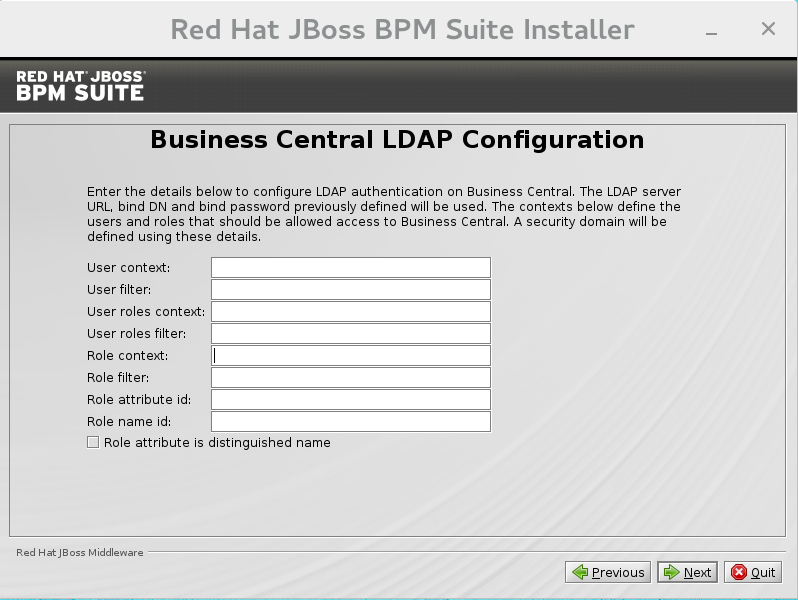Click the Red Hat JBoss Middleware footer text
This screenshot has width=798, height=600.
click(80, 552)
